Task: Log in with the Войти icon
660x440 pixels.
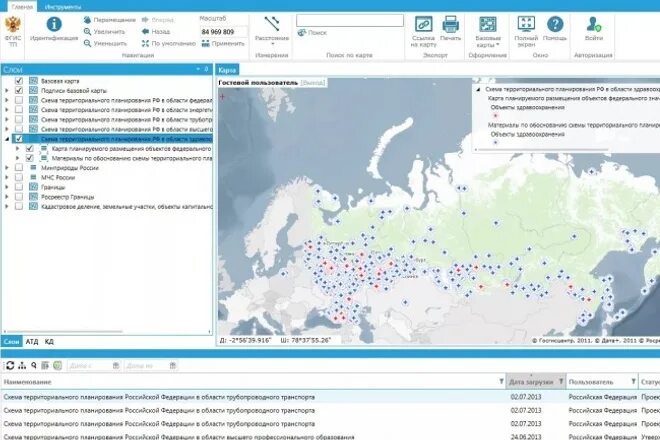Action: 593,24
